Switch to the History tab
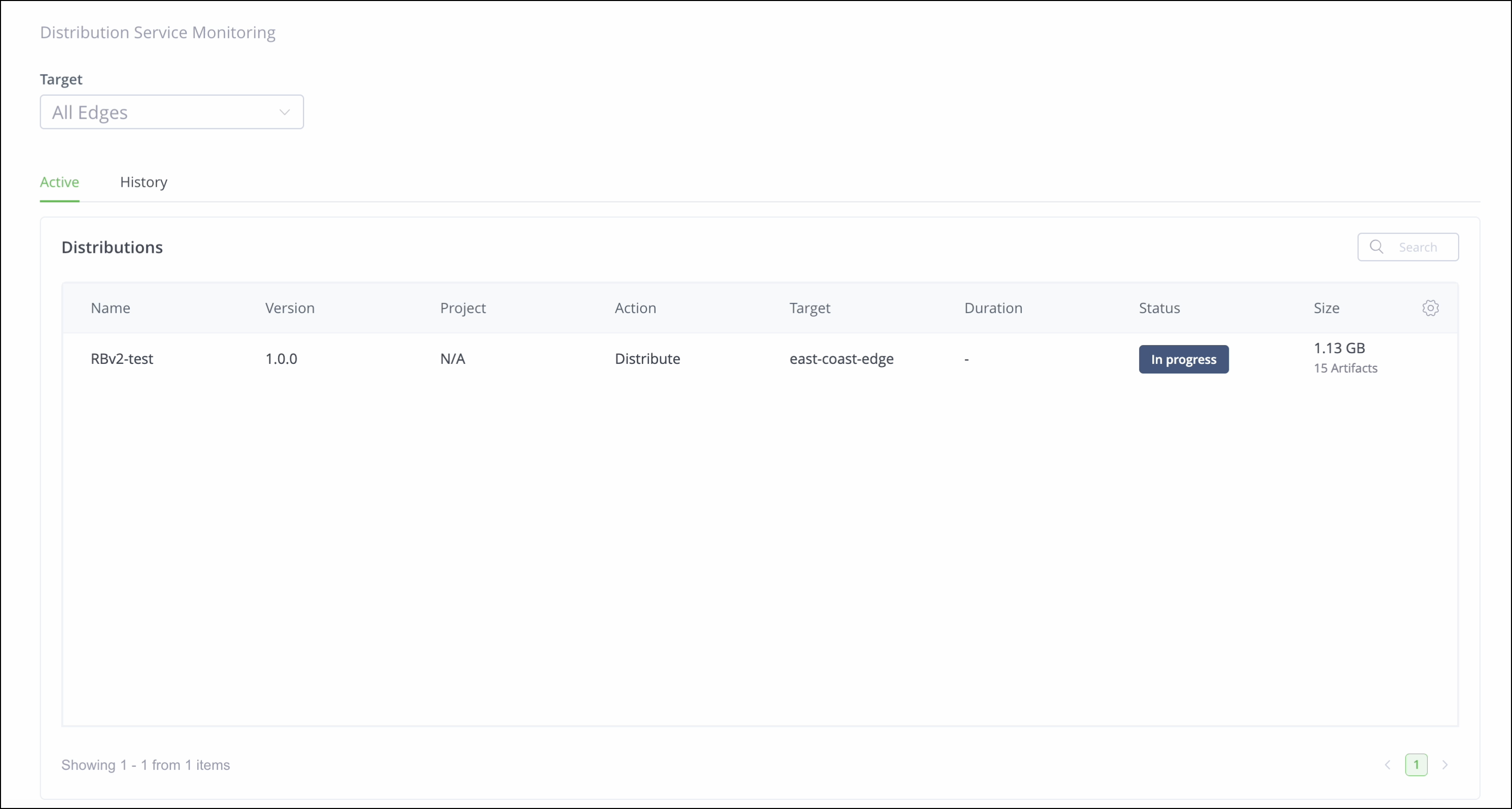 pyautogui.click(x=143, y=182)
